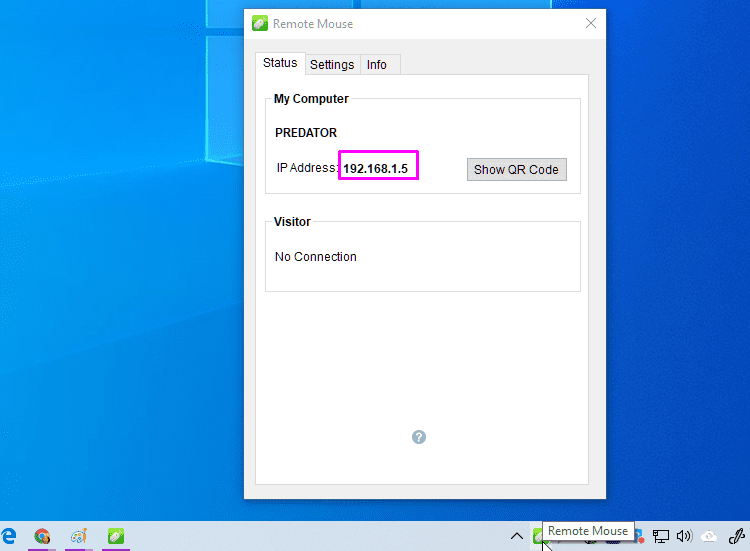Click the Show QR Code button

517,169
